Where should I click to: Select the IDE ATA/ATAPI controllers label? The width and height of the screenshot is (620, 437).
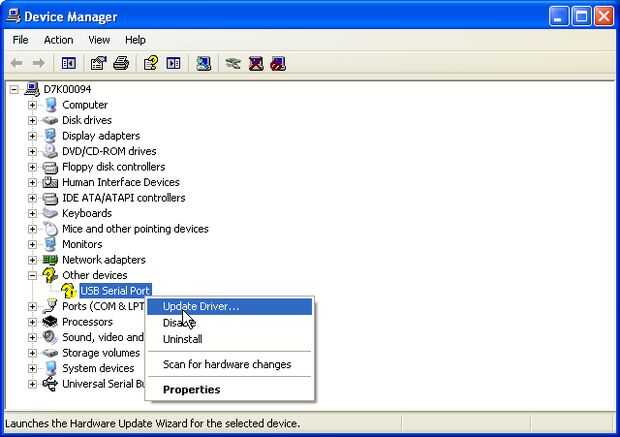124,198
